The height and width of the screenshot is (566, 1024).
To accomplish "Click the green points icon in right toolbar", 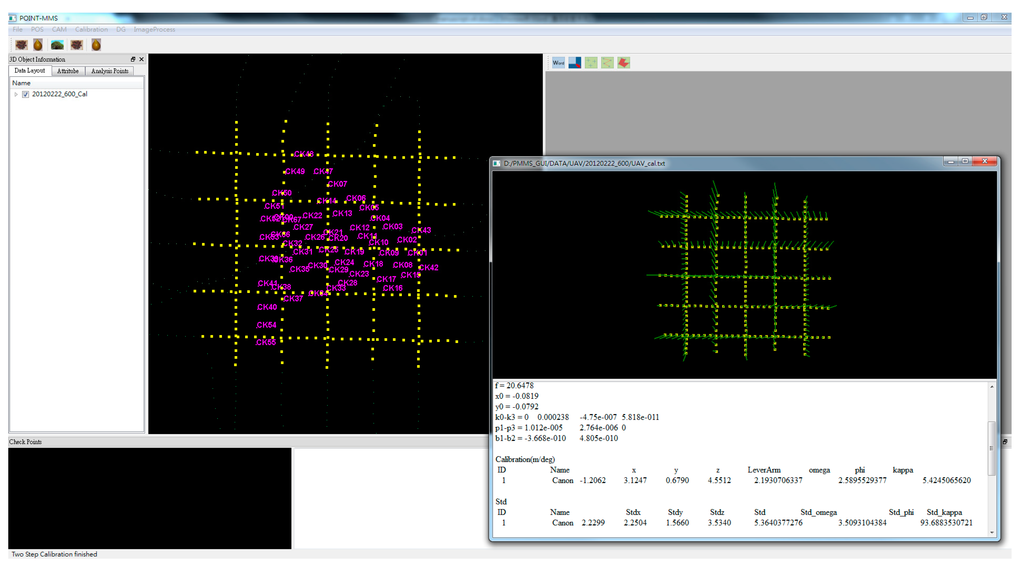I will 591,63.
